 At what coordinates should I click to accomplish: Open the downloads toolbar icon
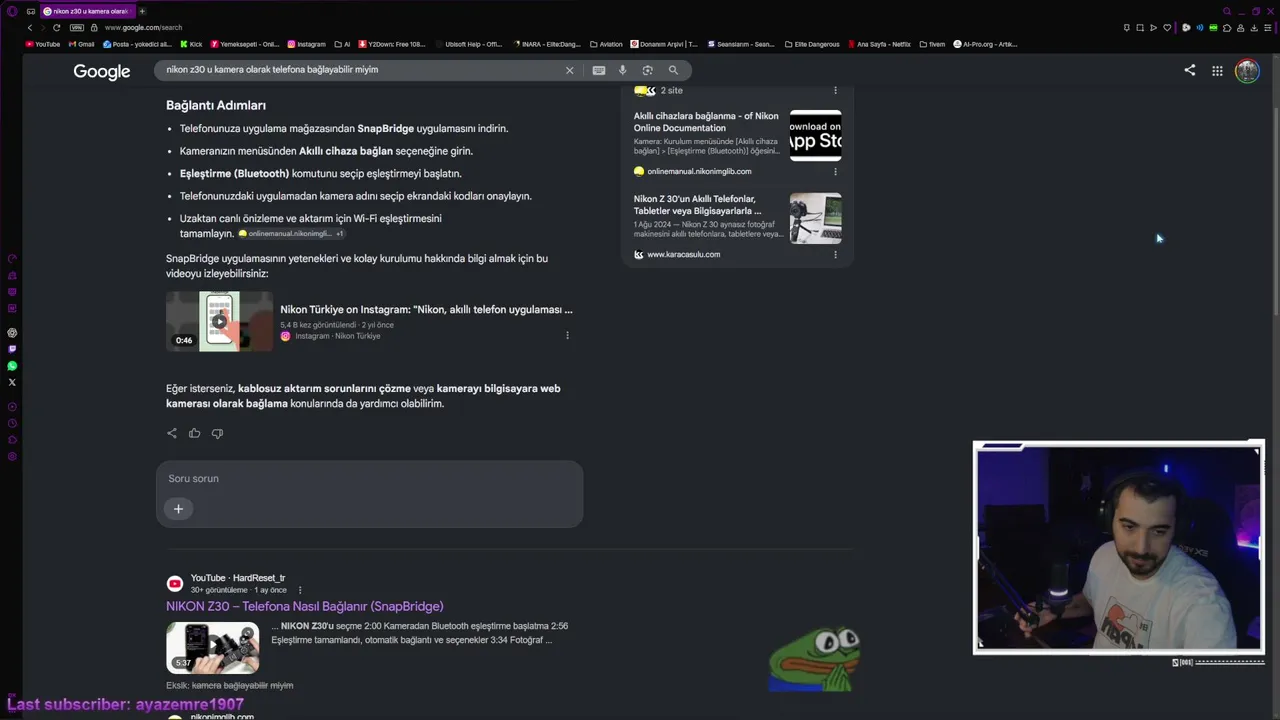[1254, 28]
